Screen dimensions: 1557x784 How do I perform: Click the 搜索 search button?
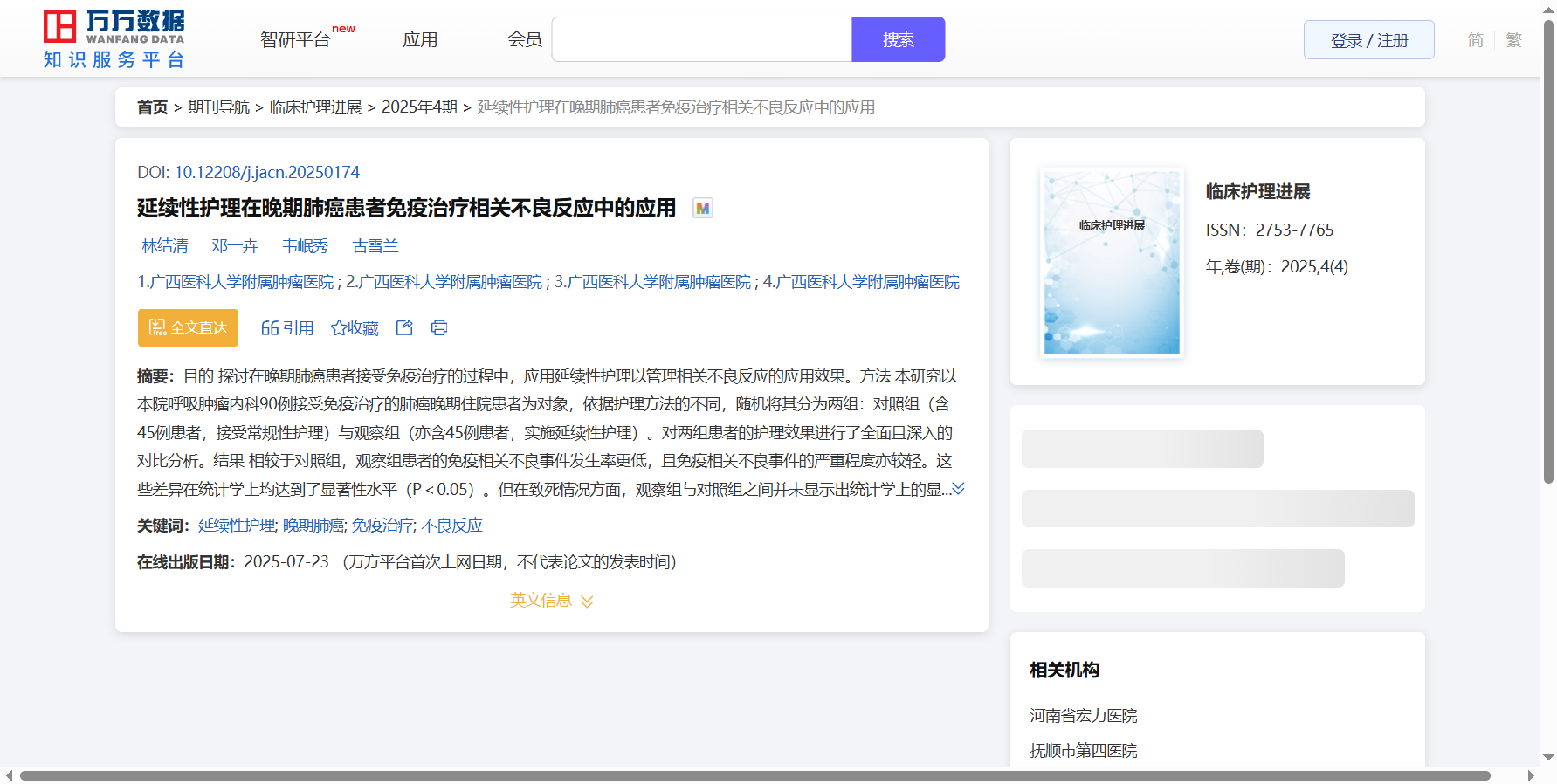[899, 39]
